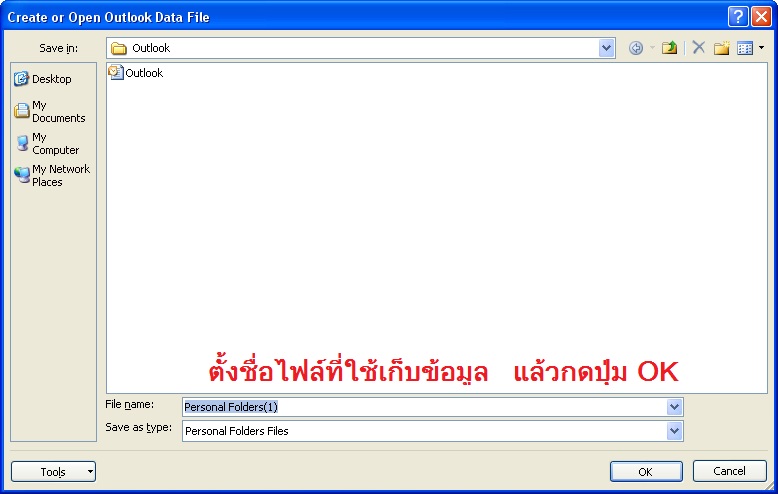Expand the Back button history arrow

(652, 48)
